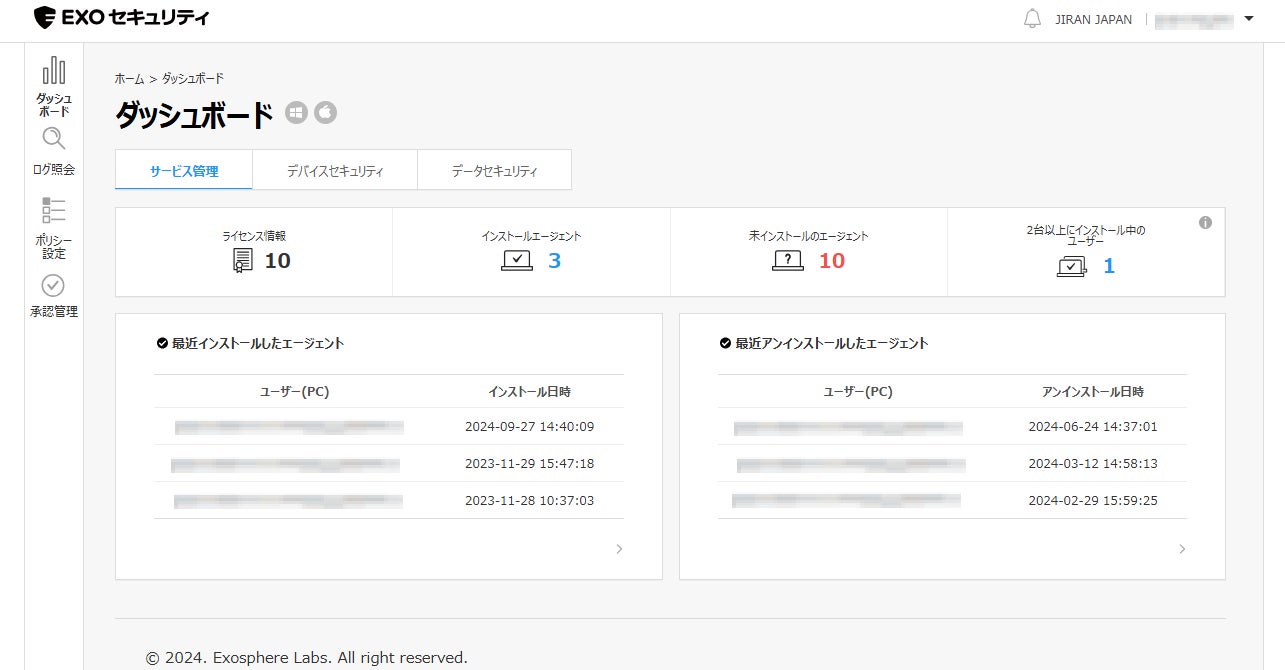1285x670 pixels.
Task: Expand recently uninstalled agents list chevron
Action: 1182,549
